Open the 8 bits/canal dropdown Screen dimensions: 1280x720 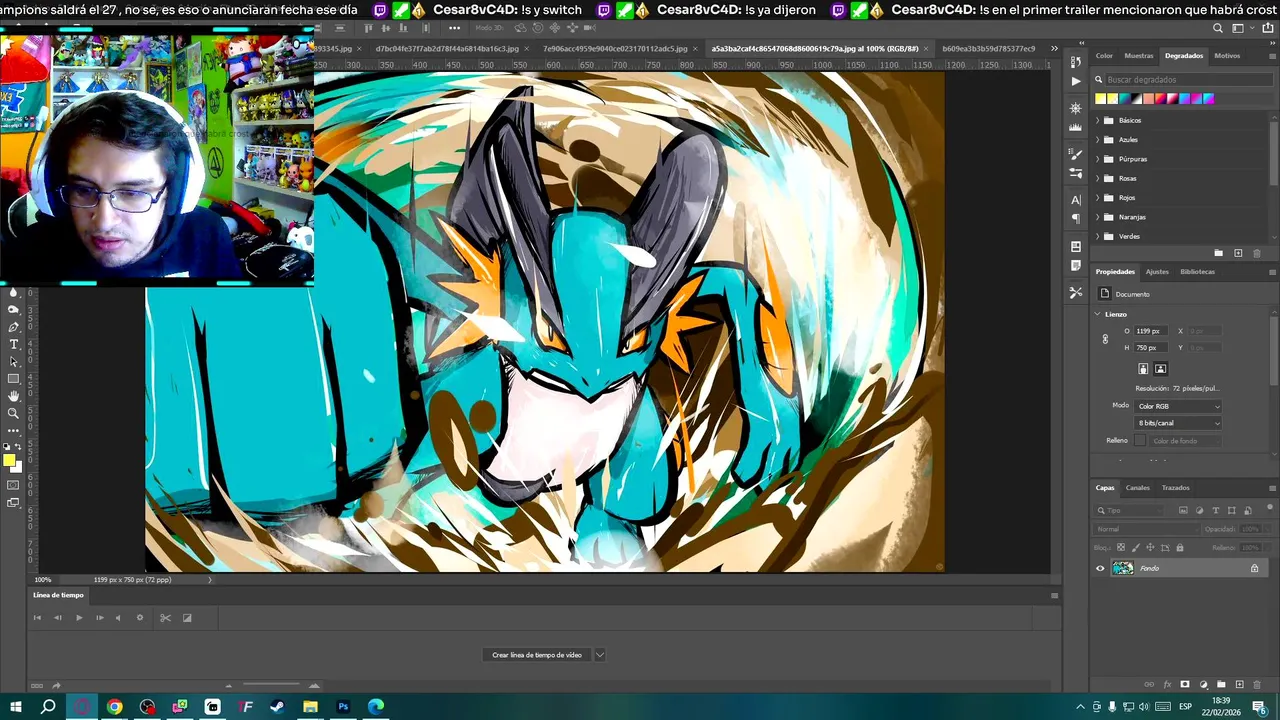[x=1178, y=423]
